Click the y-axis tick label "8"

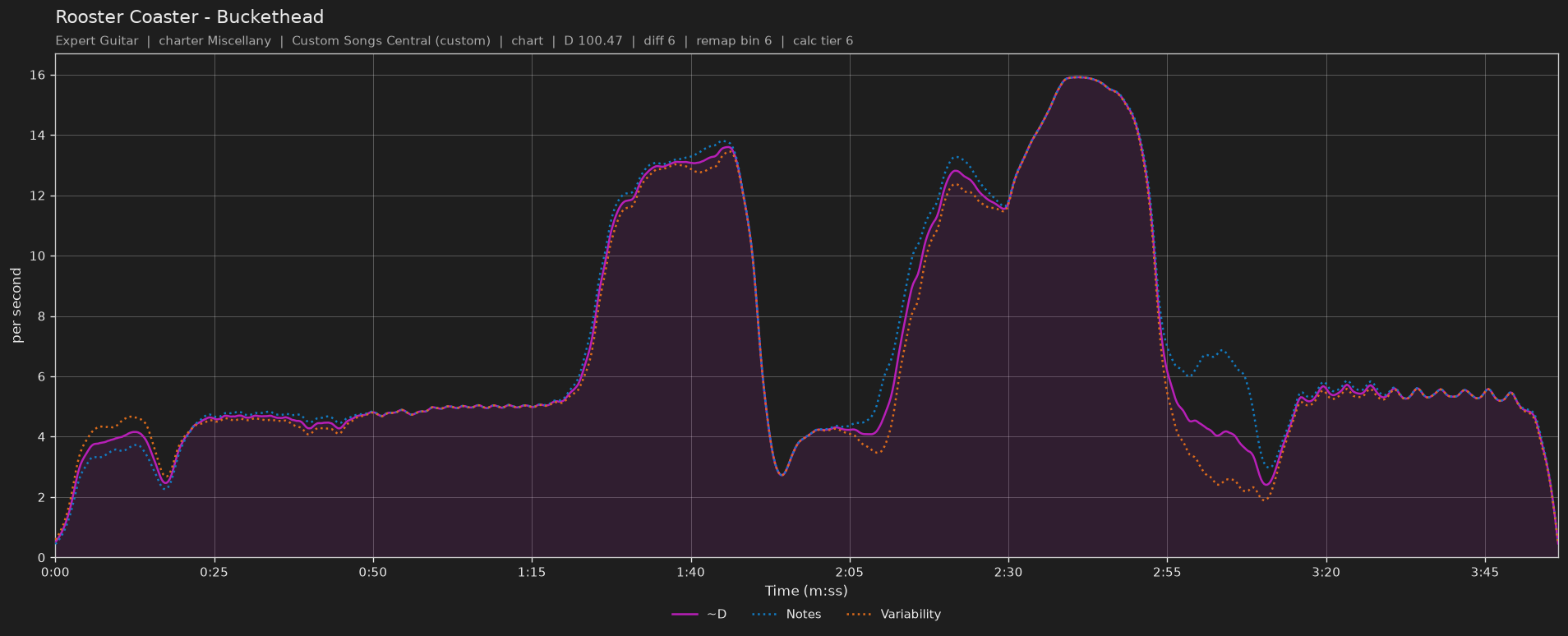point(42,317)
